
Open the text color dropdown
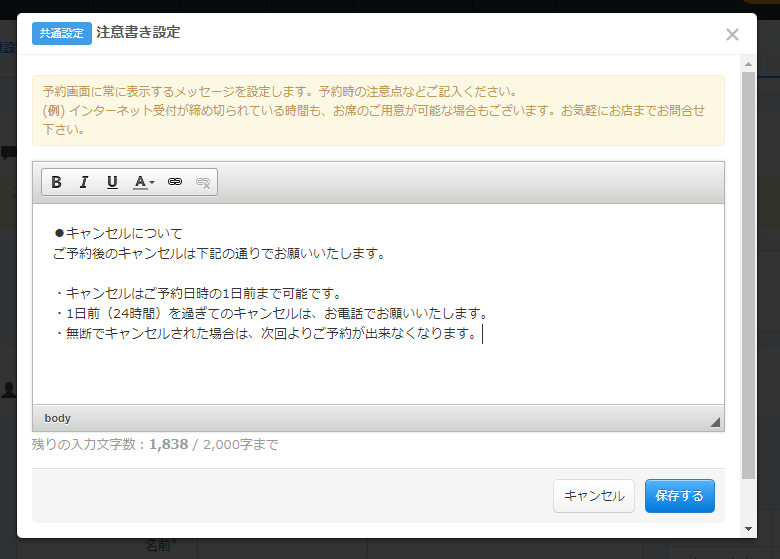(144, 182)
